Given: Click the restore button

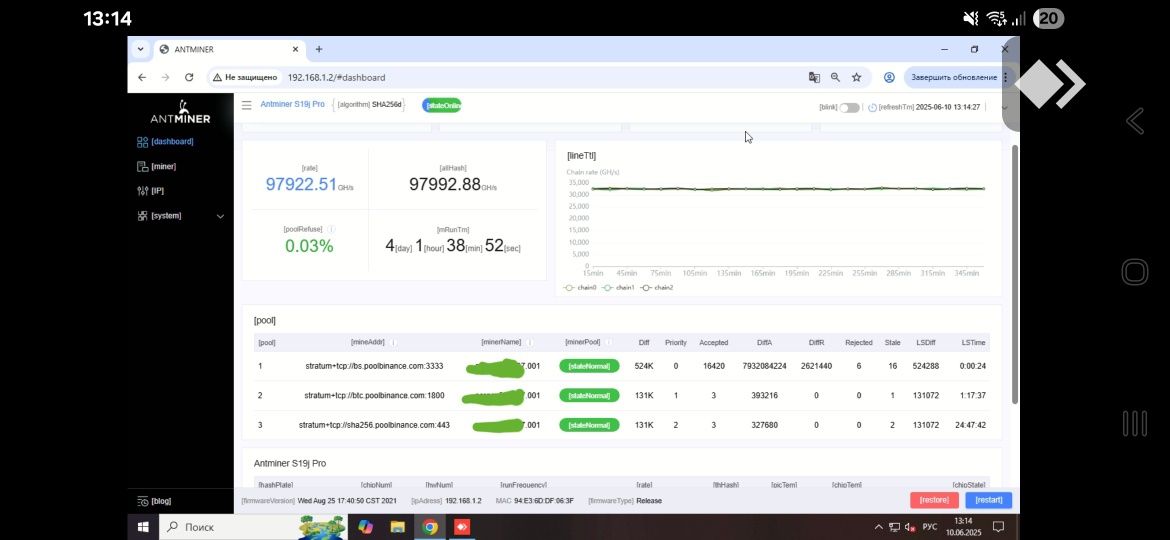Looking at the screenshot, I should (x=934, y=500).
